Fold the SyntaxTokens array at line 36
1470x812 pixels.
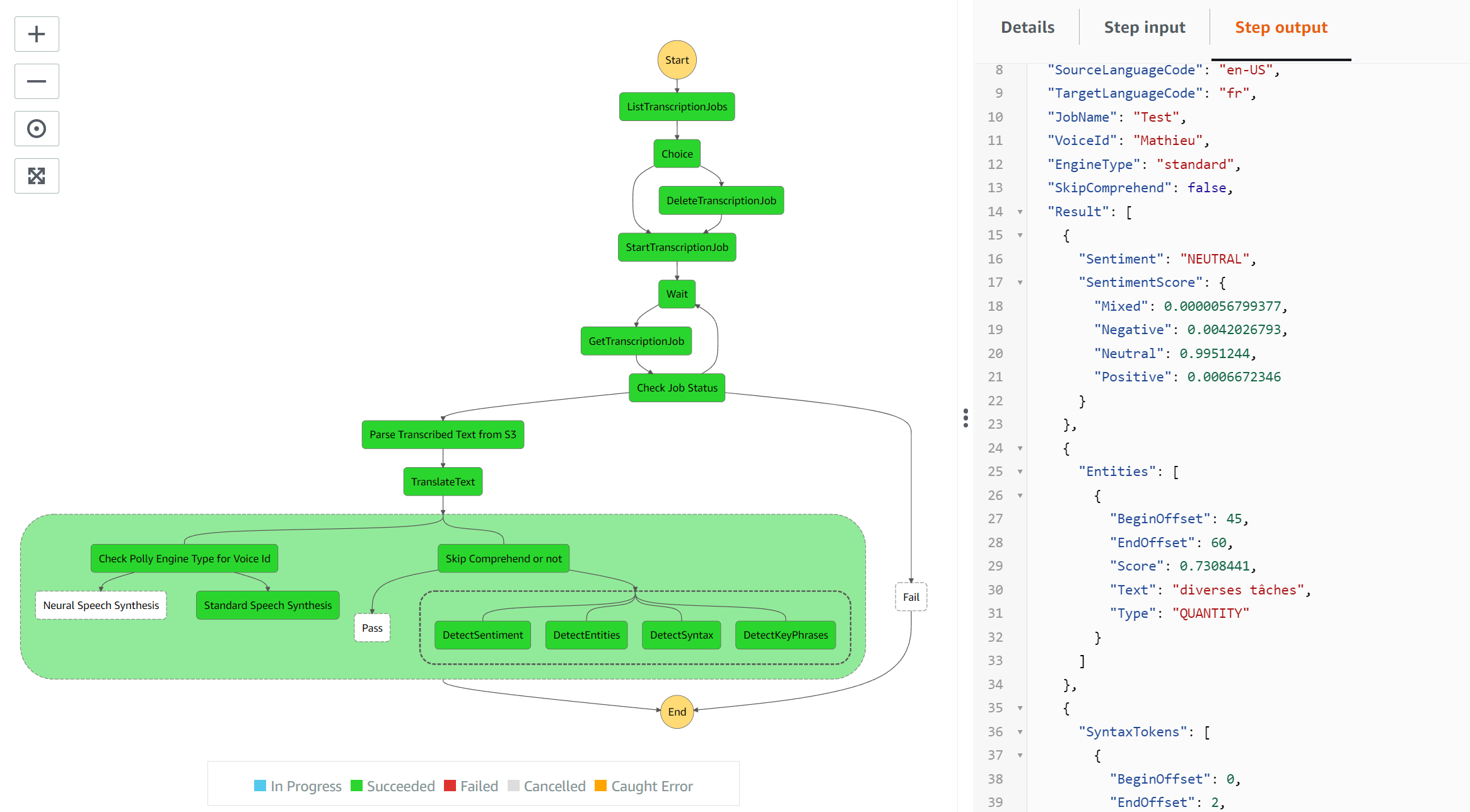[x=1020, y=732]
